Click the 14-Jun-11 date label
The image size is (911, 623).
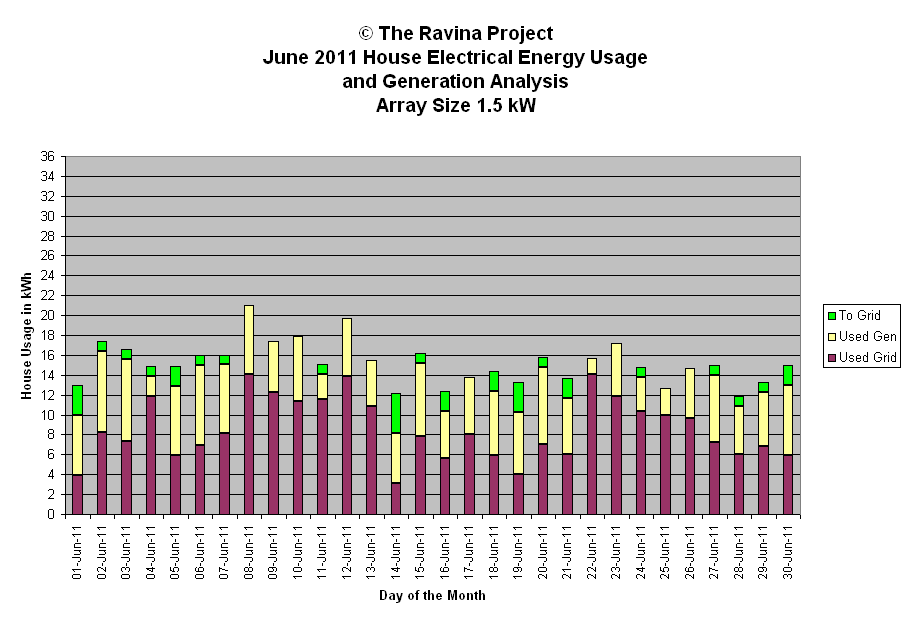pyautogui.click(x=396, y=553)
